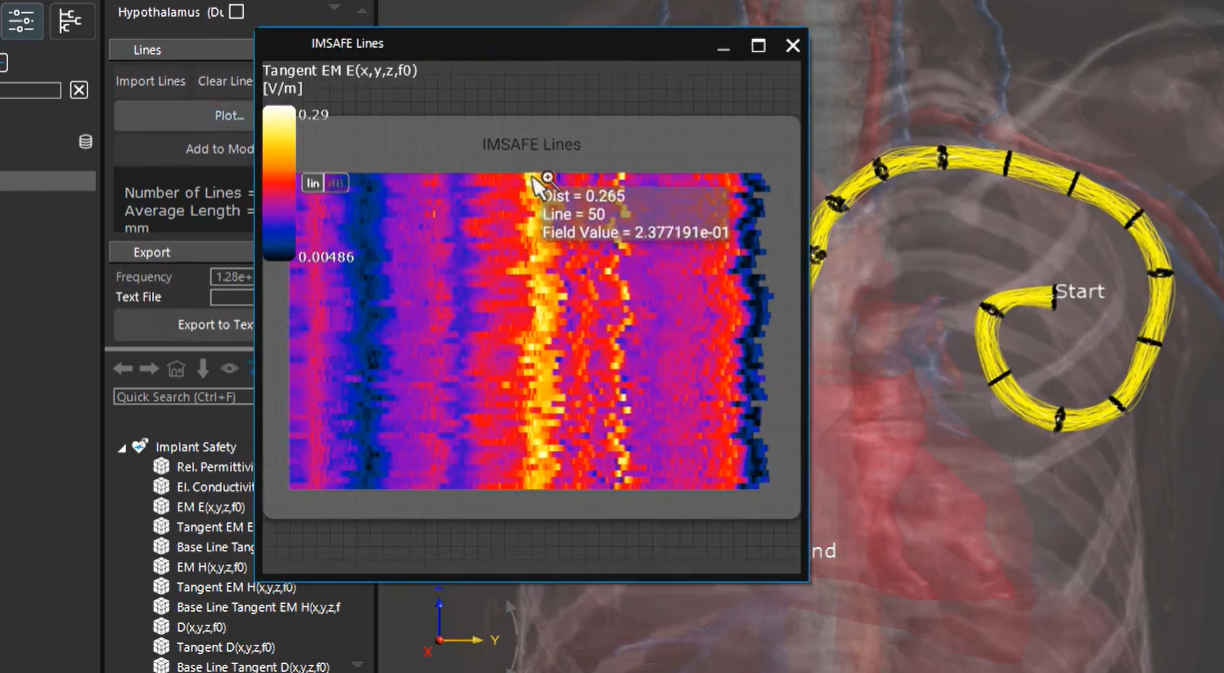The height and width of the screenshot is (673, 1224).
Task: Maximize the IMSAFE Lines window
Action: pos(758,45)
